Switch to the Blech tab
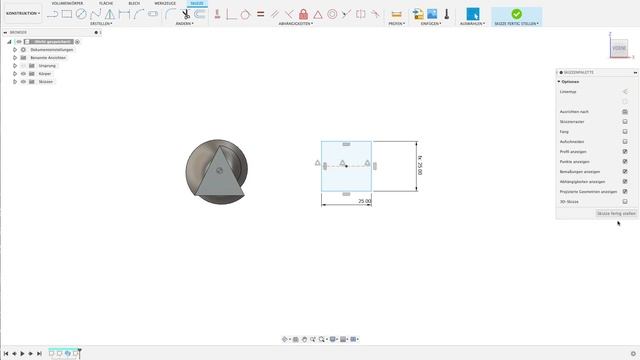 (x=134, y=3)
